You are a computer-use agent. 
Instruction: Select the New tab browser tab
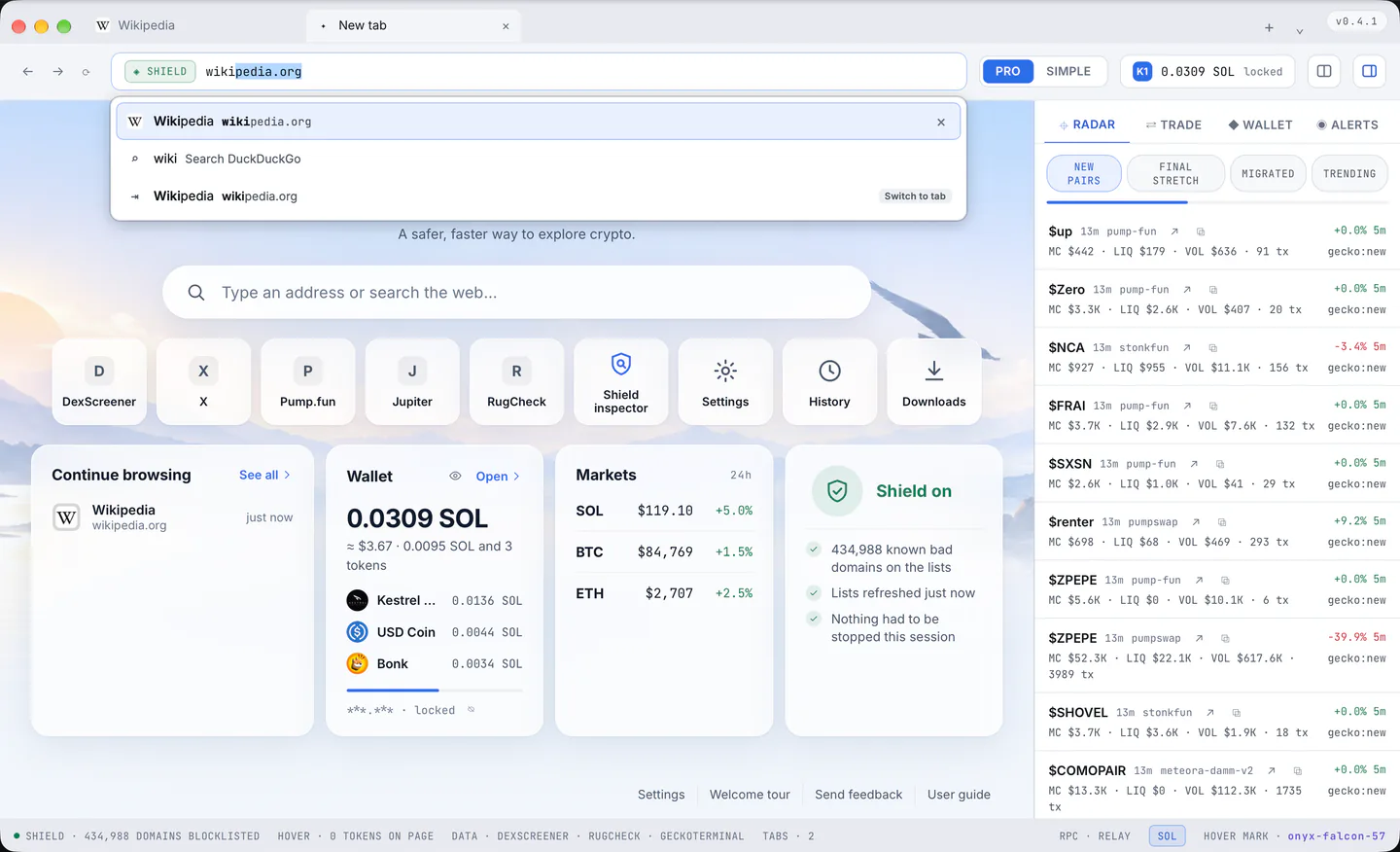click(413, 25)
